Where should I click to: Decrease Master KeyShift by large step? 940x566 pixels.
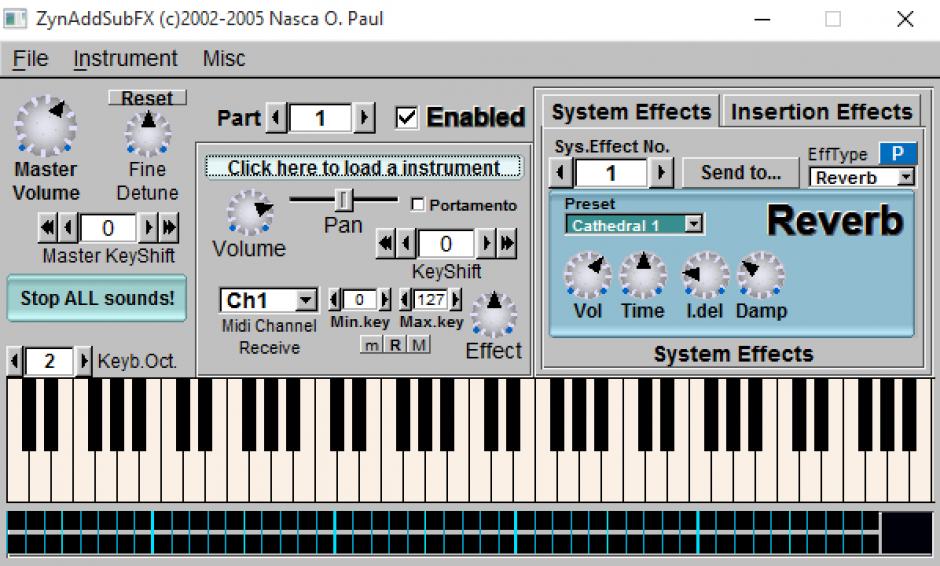[47, 227]
